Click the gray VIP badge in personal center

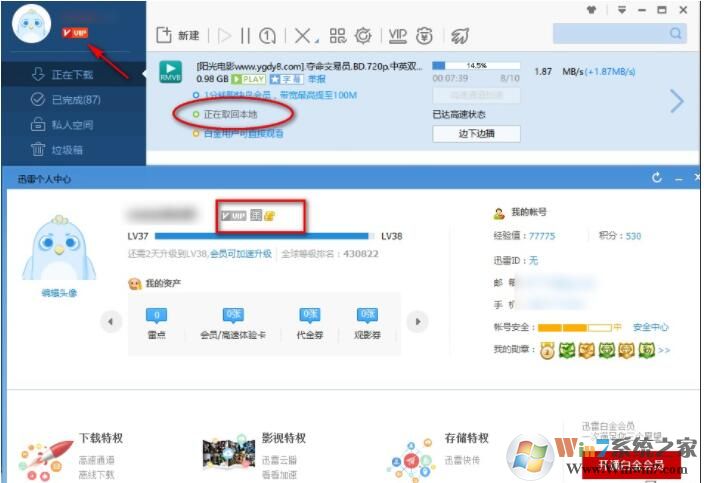pos(233,216)
